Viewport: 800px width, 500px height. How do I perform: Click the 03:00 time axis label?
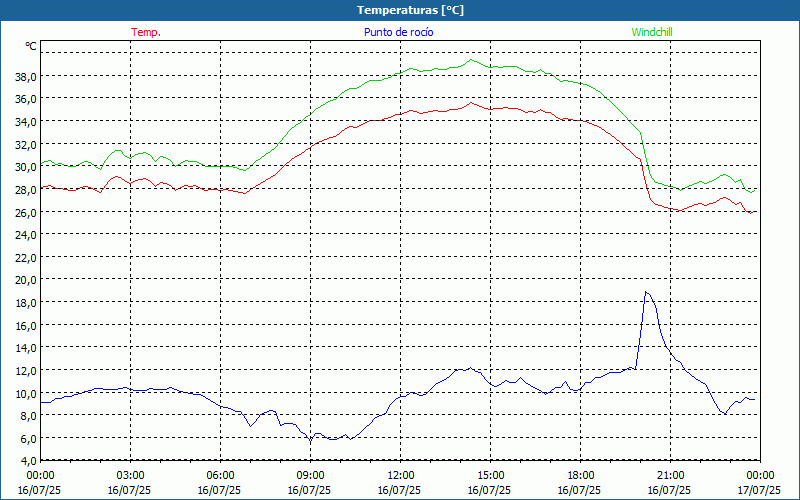[130, 475]
